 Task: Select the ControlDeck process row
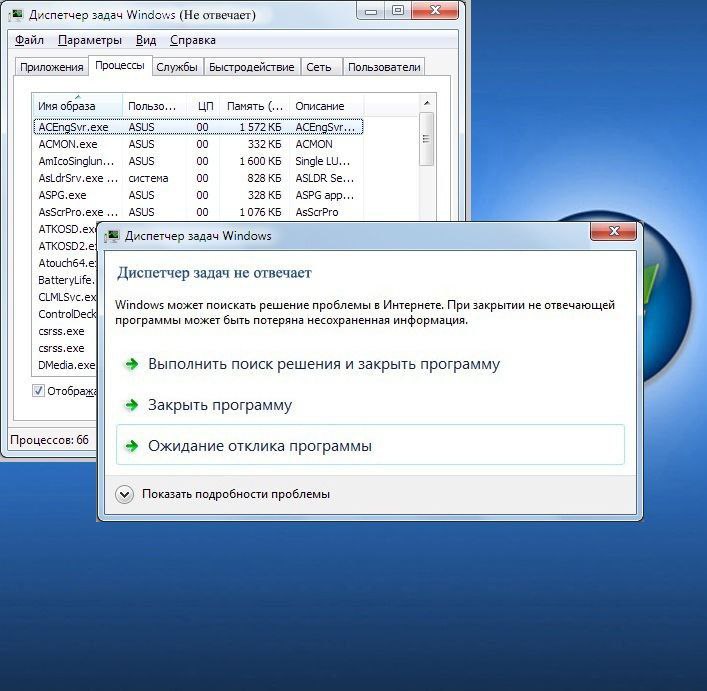point(65,314)
